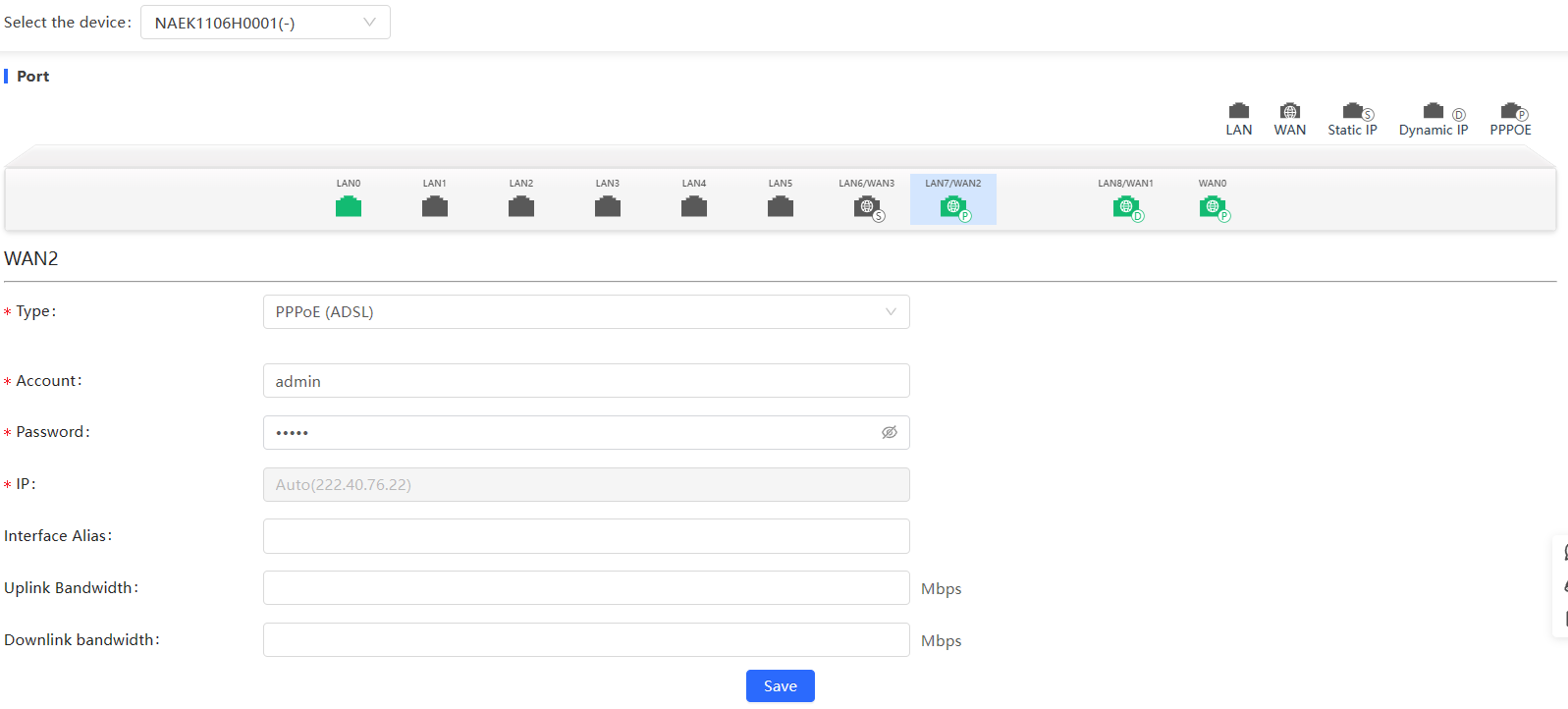1568x709 pixels.
Task: Click the PPPOE legend icon
Action: tap(1512, 111)
